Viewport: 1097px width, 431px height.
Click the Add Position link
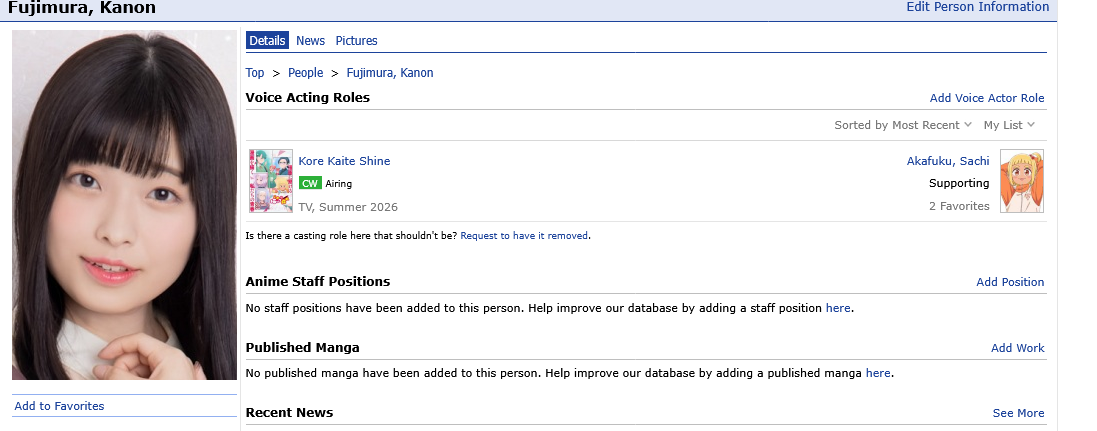1010,282
